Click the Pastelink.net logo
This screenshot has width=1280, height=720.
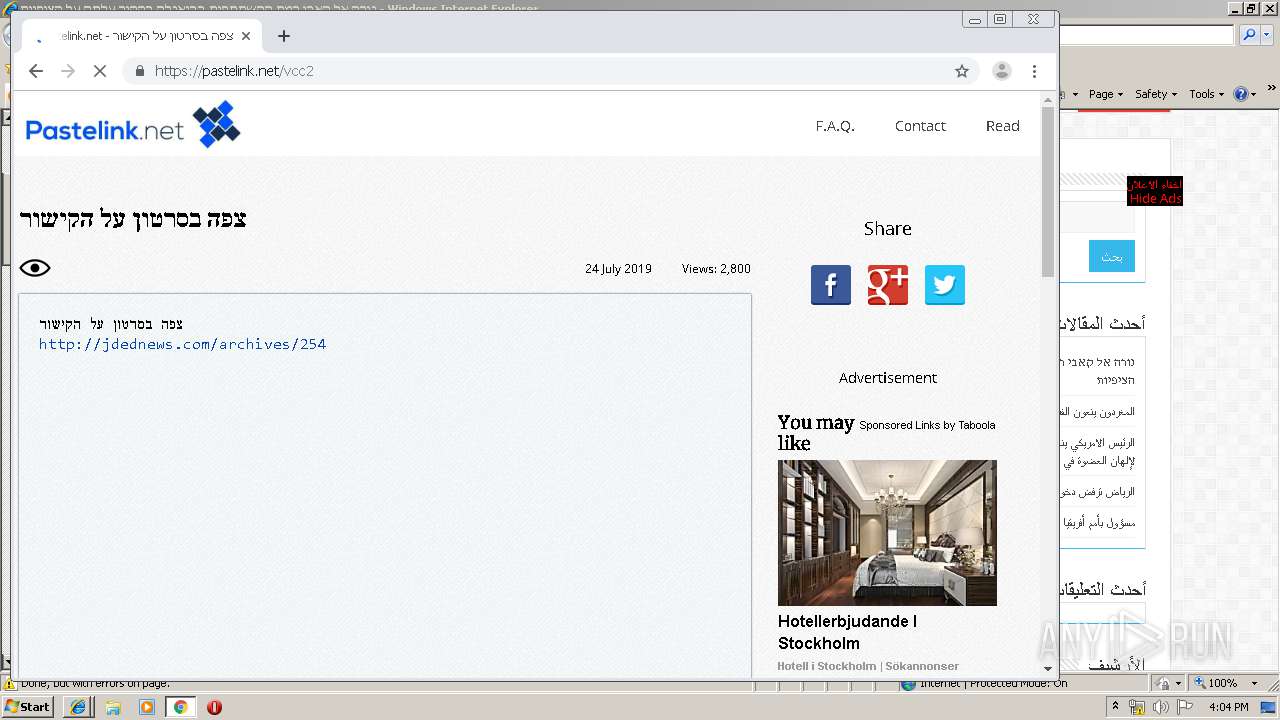point(133,126)
